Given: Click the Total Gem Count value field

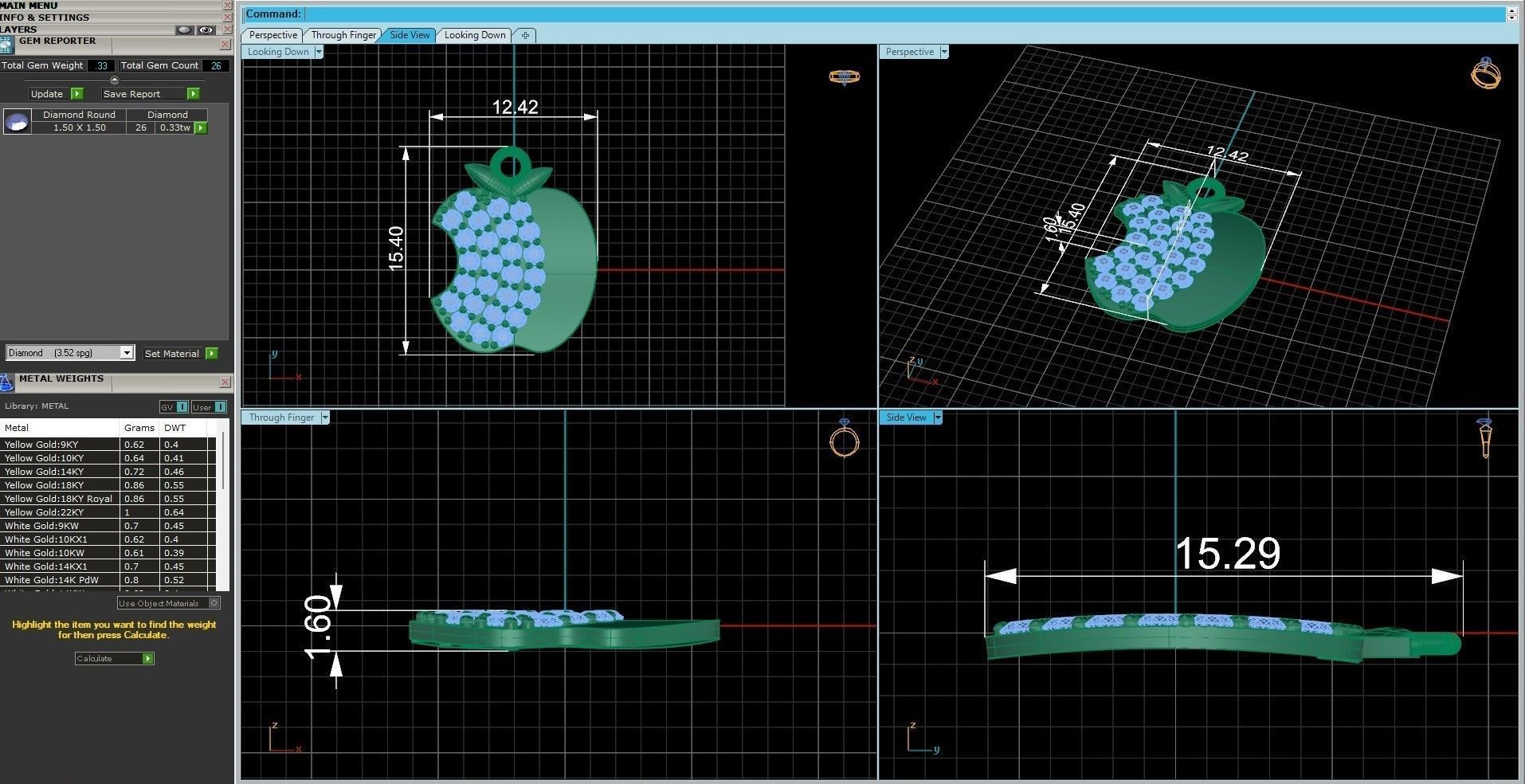Looking at the screenshot, I should click(215, 65).
